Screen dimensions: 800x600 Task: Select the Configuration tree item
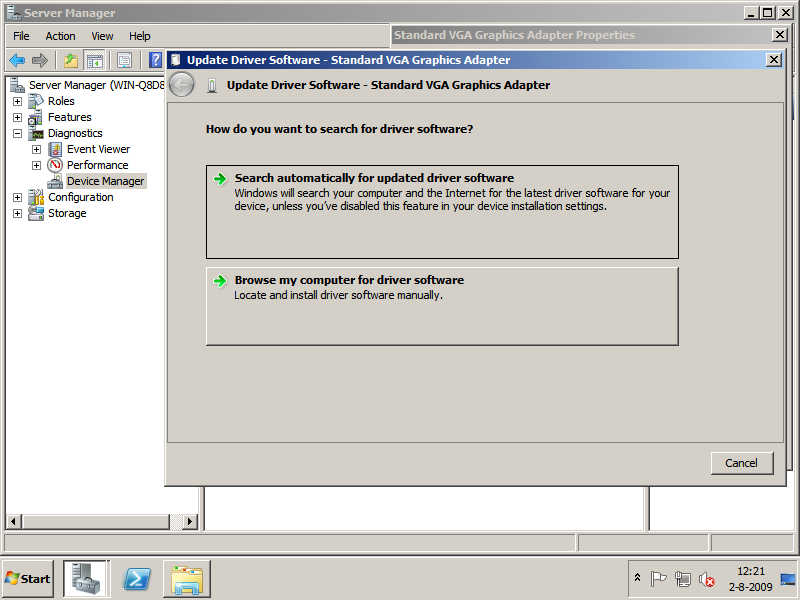81,197
